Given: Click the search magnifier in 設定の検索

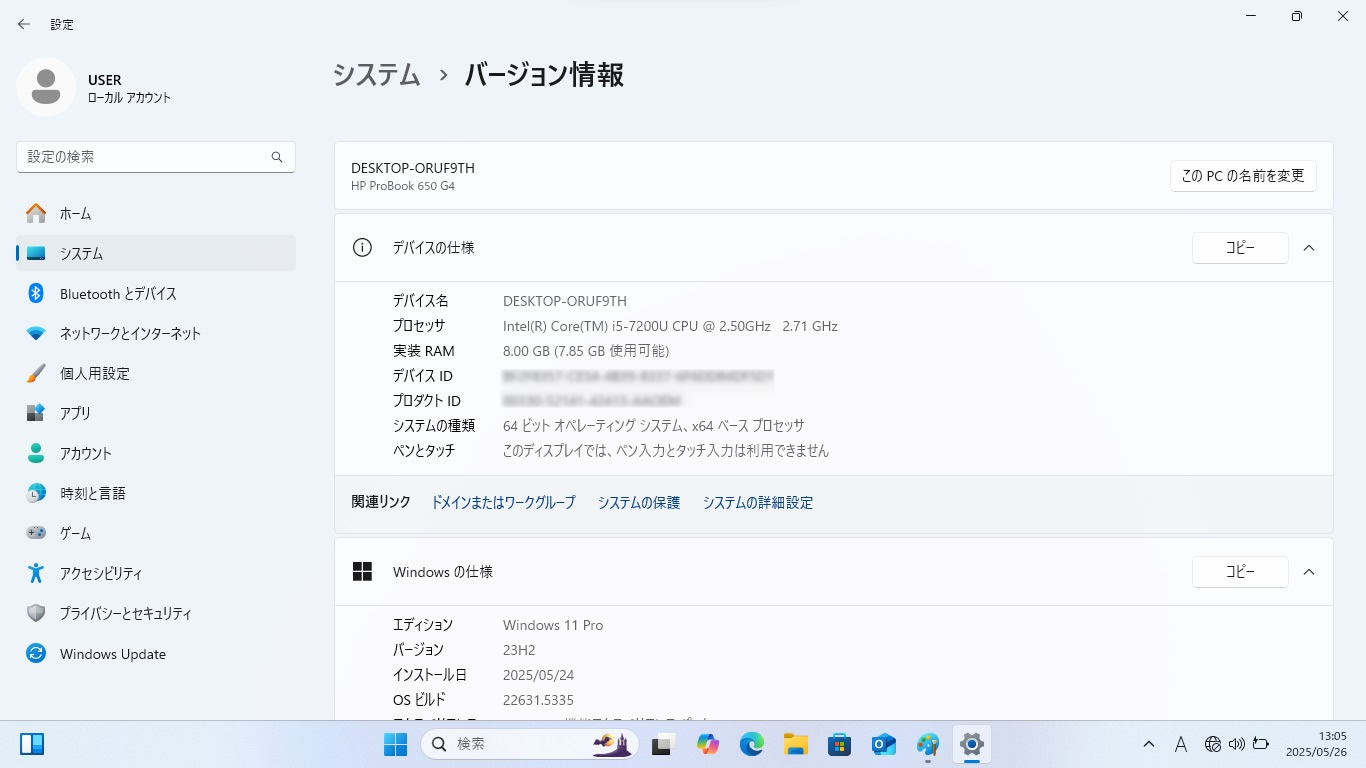Looking at the screenshot, I should [277, 157].
